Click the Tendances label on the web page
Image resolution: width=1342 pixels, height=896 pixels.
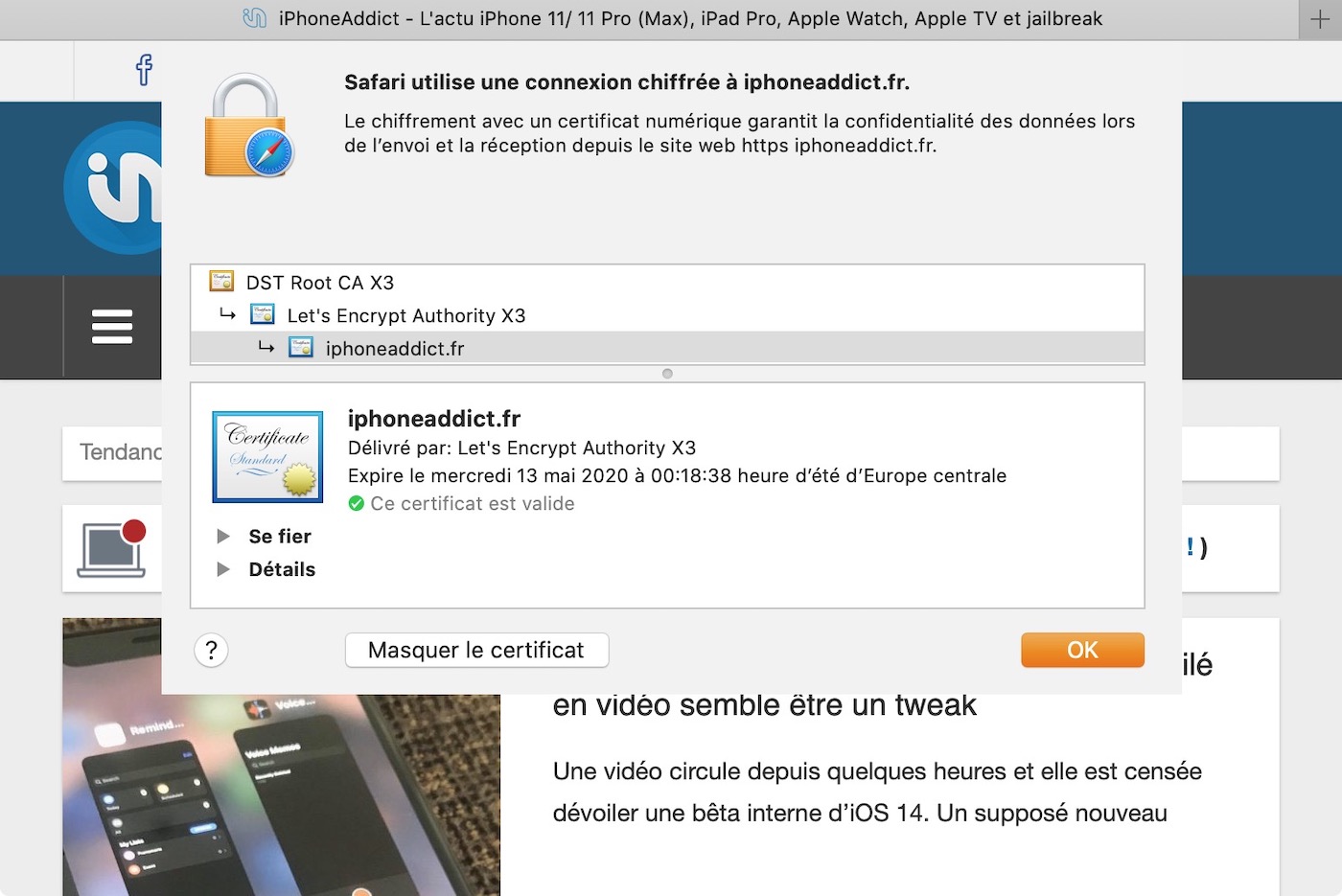pyautogui.click(x=121, y=451)
